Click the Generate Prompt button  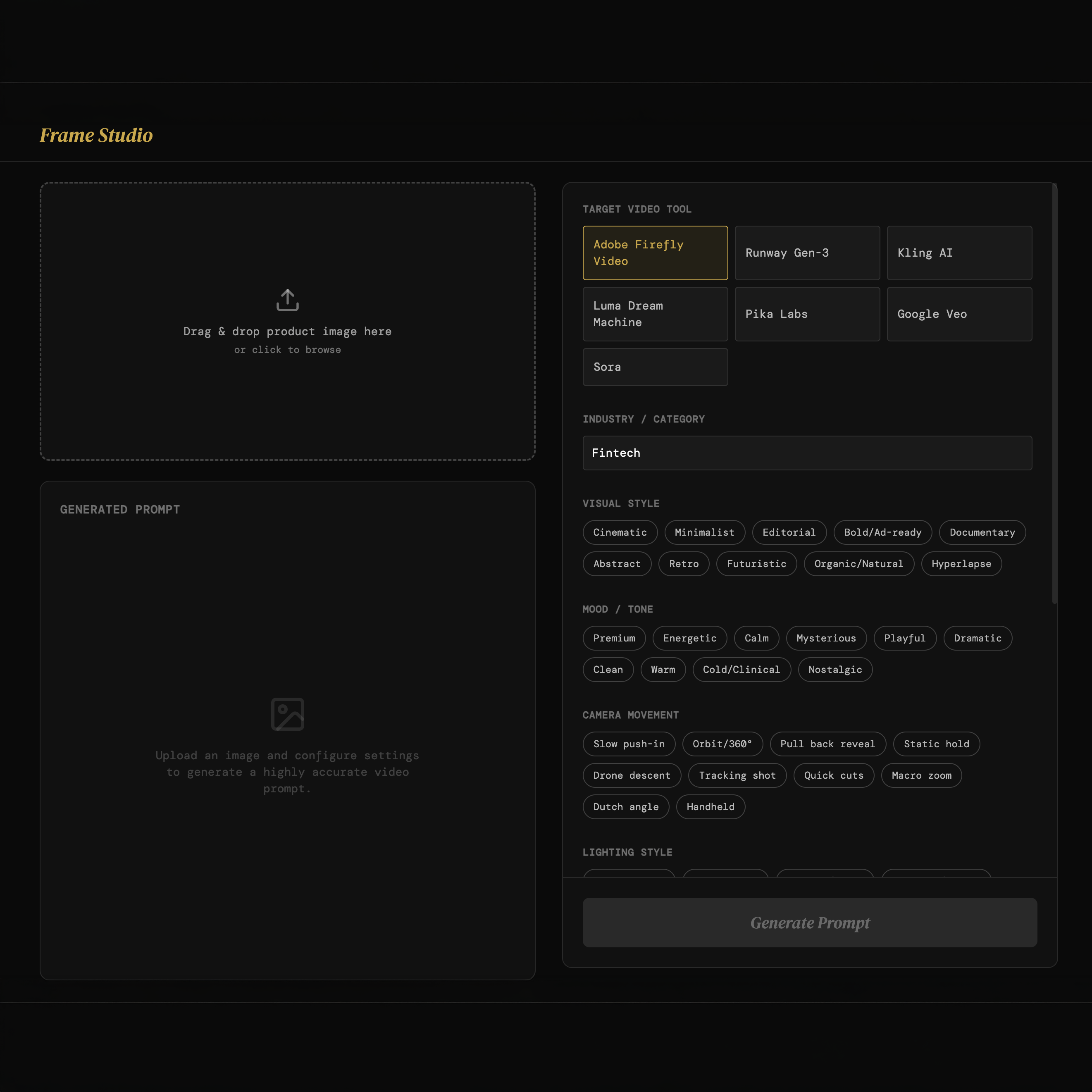pos(809,923)
